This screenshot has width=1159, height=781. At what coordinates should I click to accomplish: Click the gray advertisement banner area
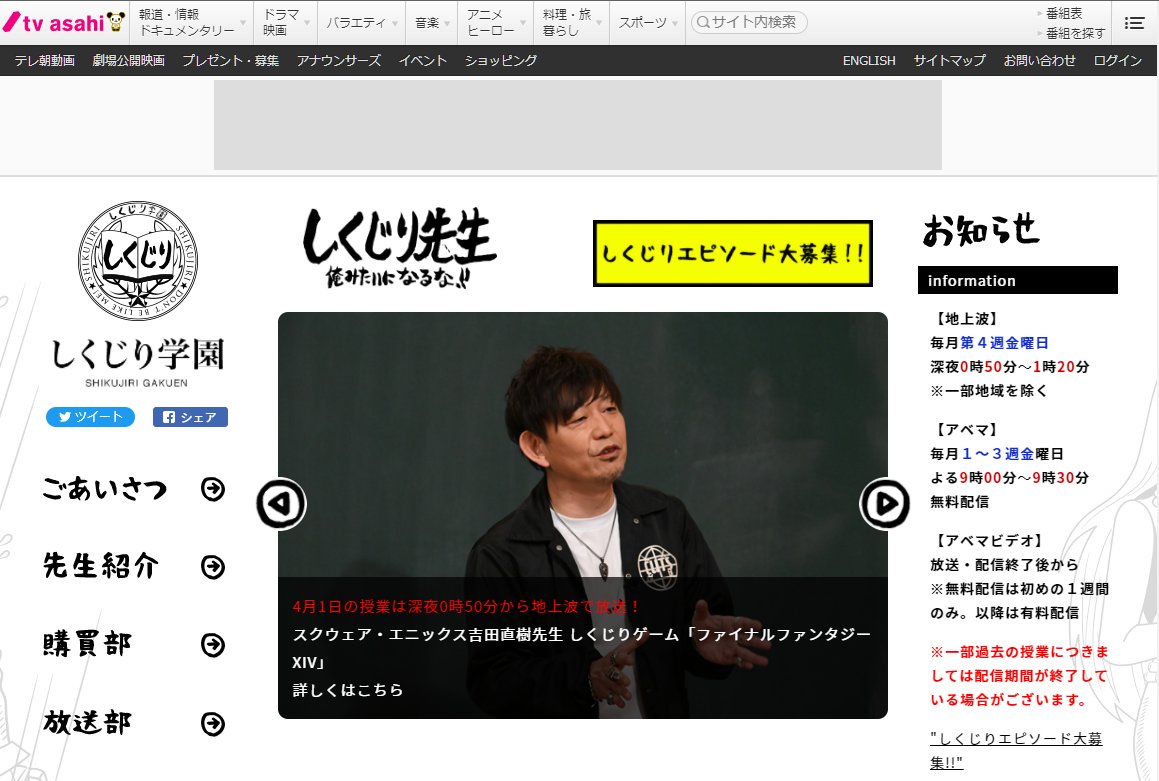pyautogui.click(x=578, y=125)
